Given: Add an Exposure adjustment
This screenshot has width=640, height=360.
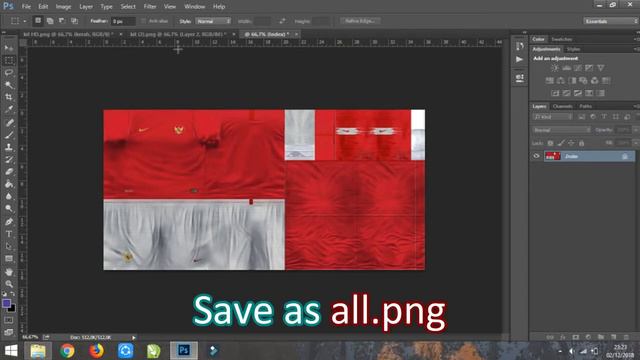Looking at the screenshot, I should 589,68.
